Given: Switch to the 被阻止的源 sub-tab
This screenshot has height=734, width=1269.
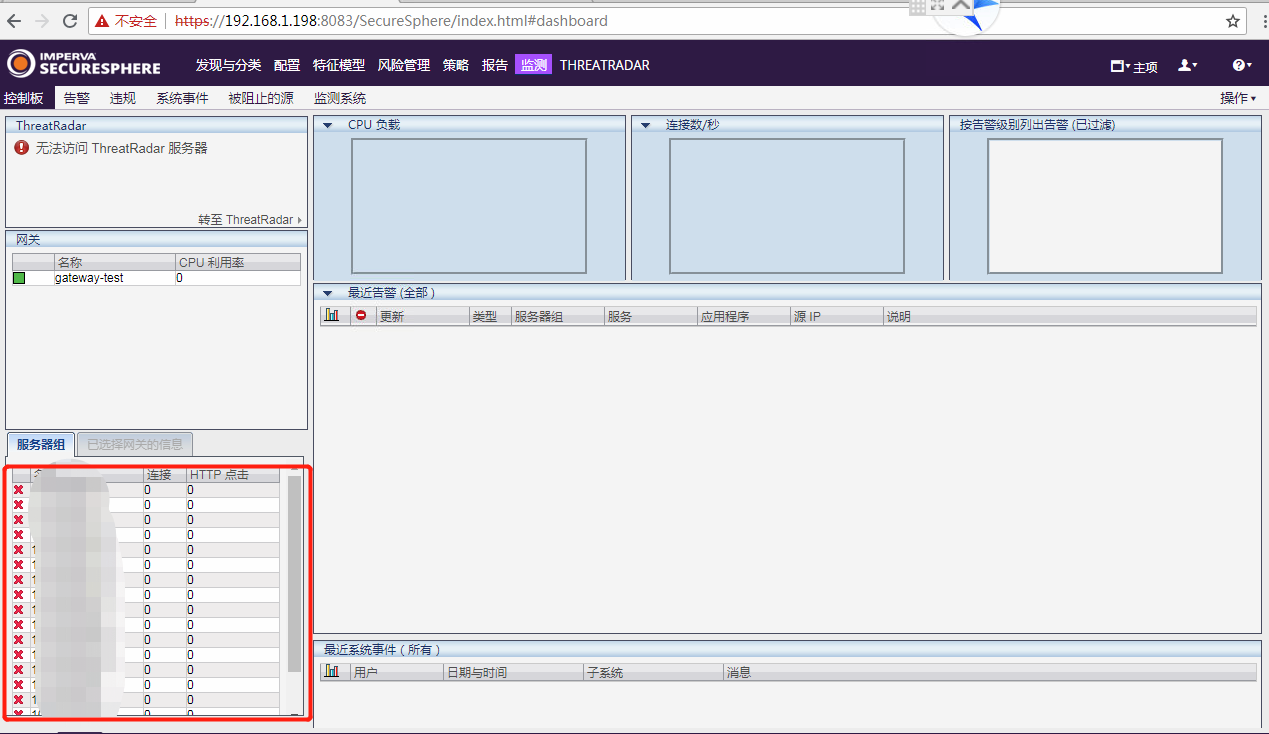Looking at the screenshot, I should 261,98.
